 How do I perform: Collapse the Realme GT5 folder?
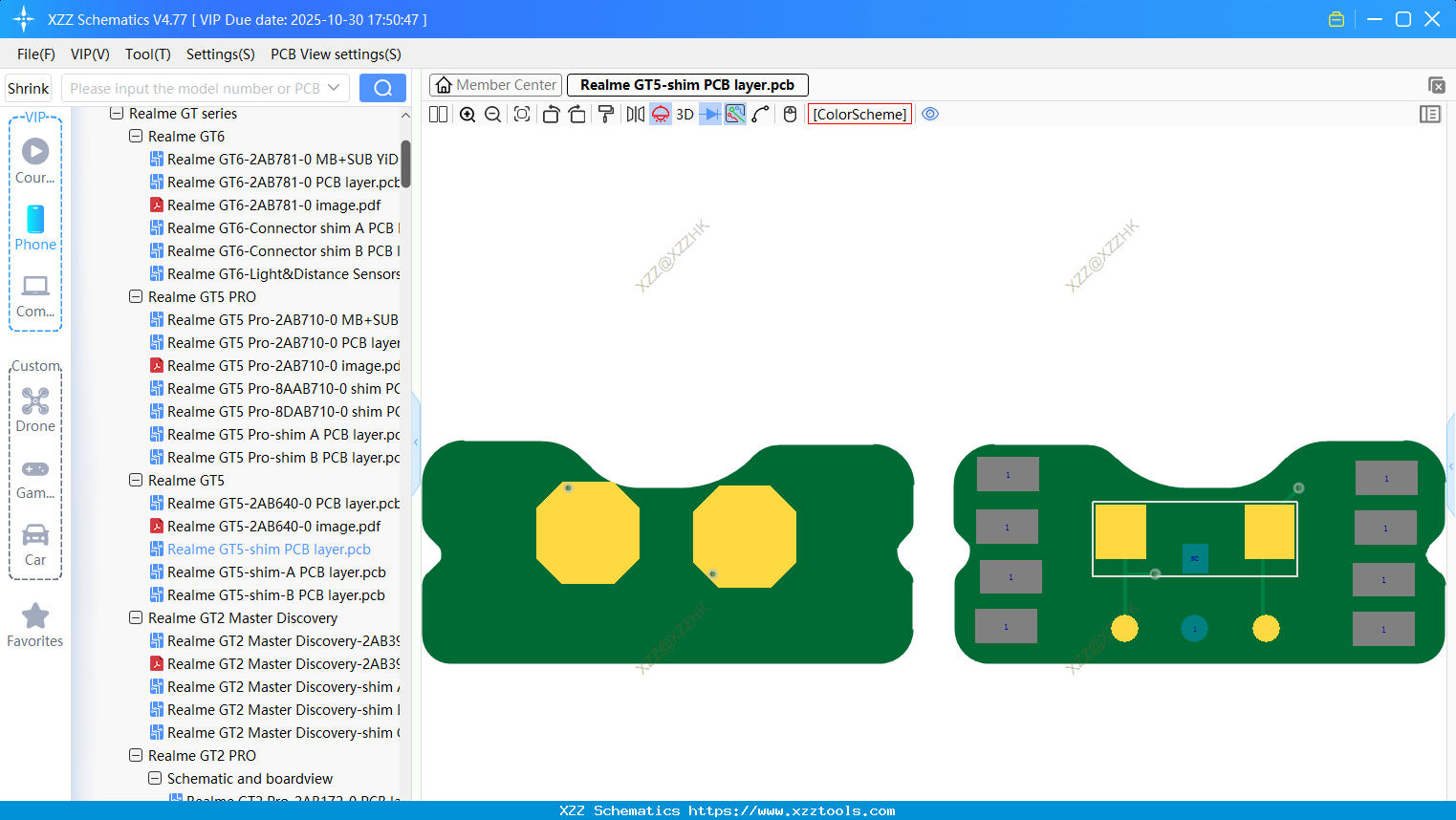coord(136,481)
